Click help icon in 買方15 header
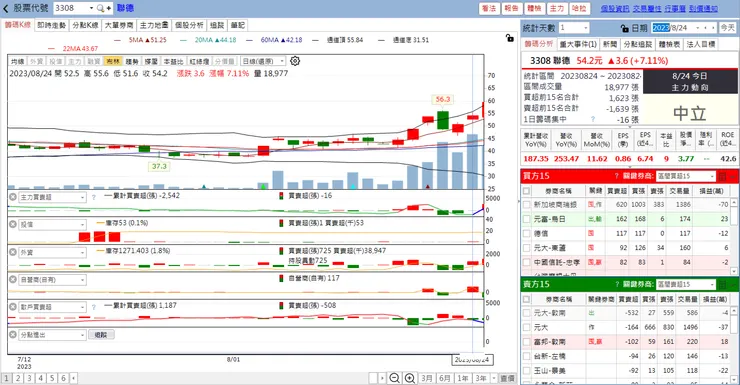The image size is (740, 385). (x=616, y=176)
